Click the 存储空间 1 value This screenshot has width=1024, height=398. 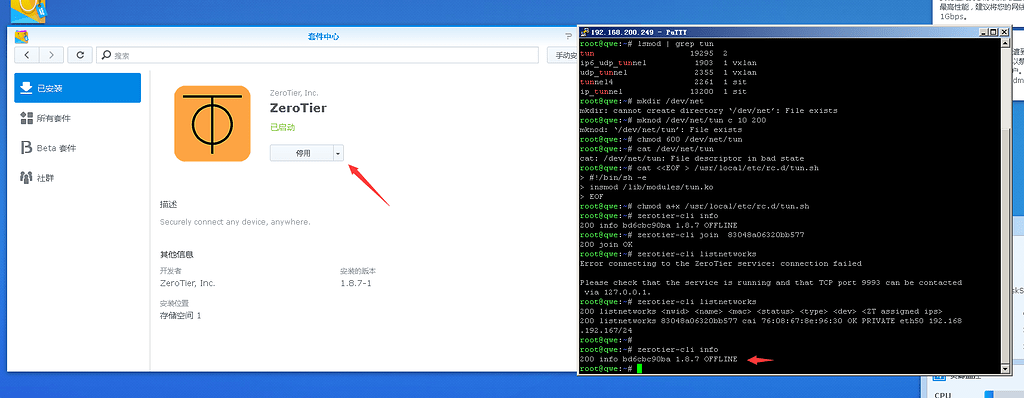181,316
